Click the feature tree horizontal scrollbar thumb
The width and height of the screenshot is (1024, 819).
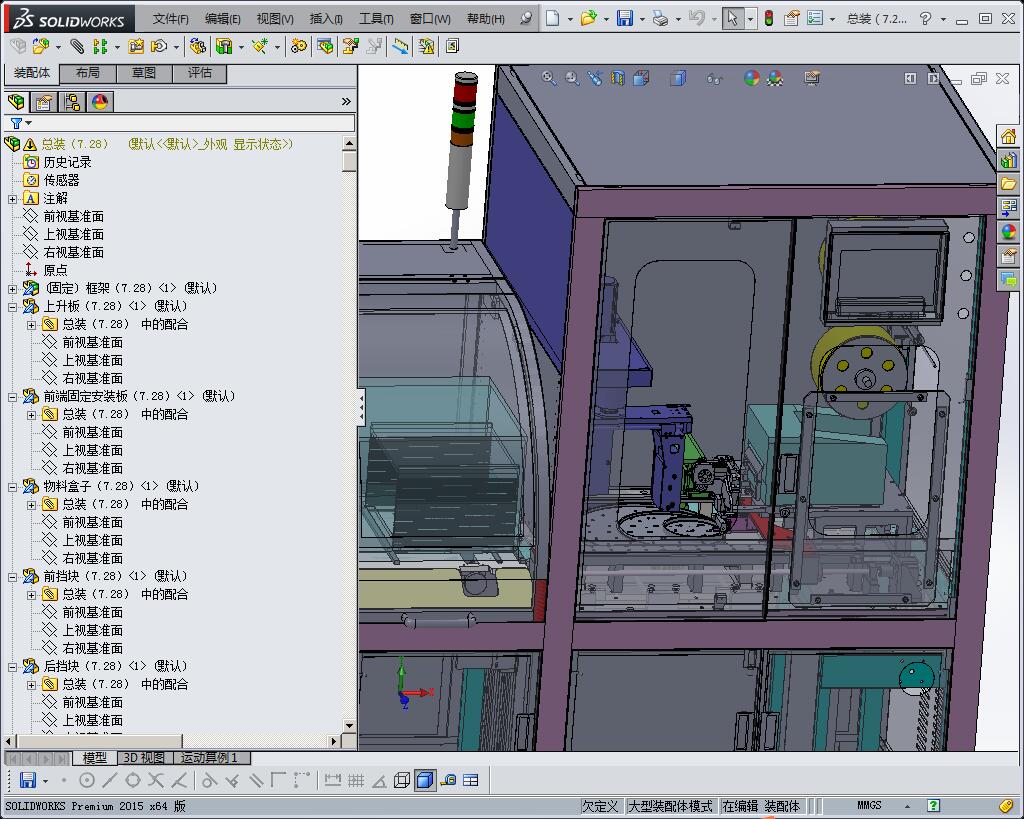(x=99, y=741)
